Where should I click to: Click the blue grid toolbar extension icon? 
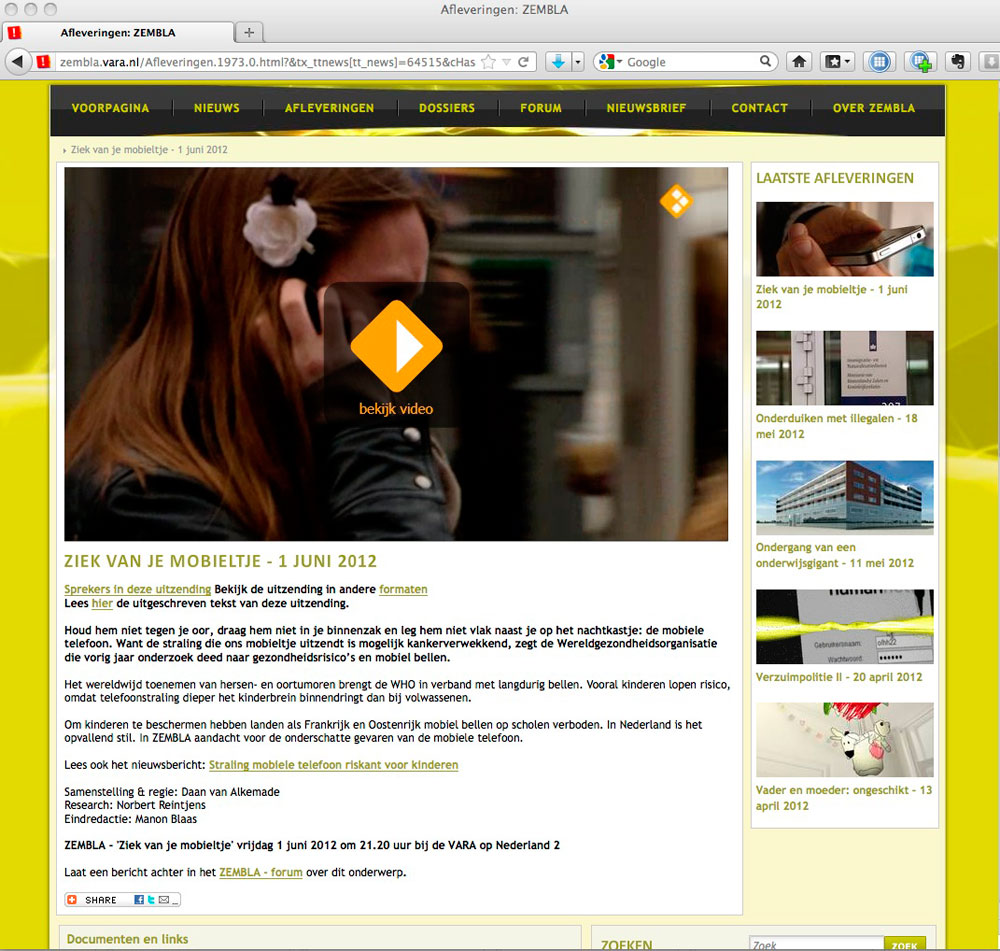(x=879, y=62)
